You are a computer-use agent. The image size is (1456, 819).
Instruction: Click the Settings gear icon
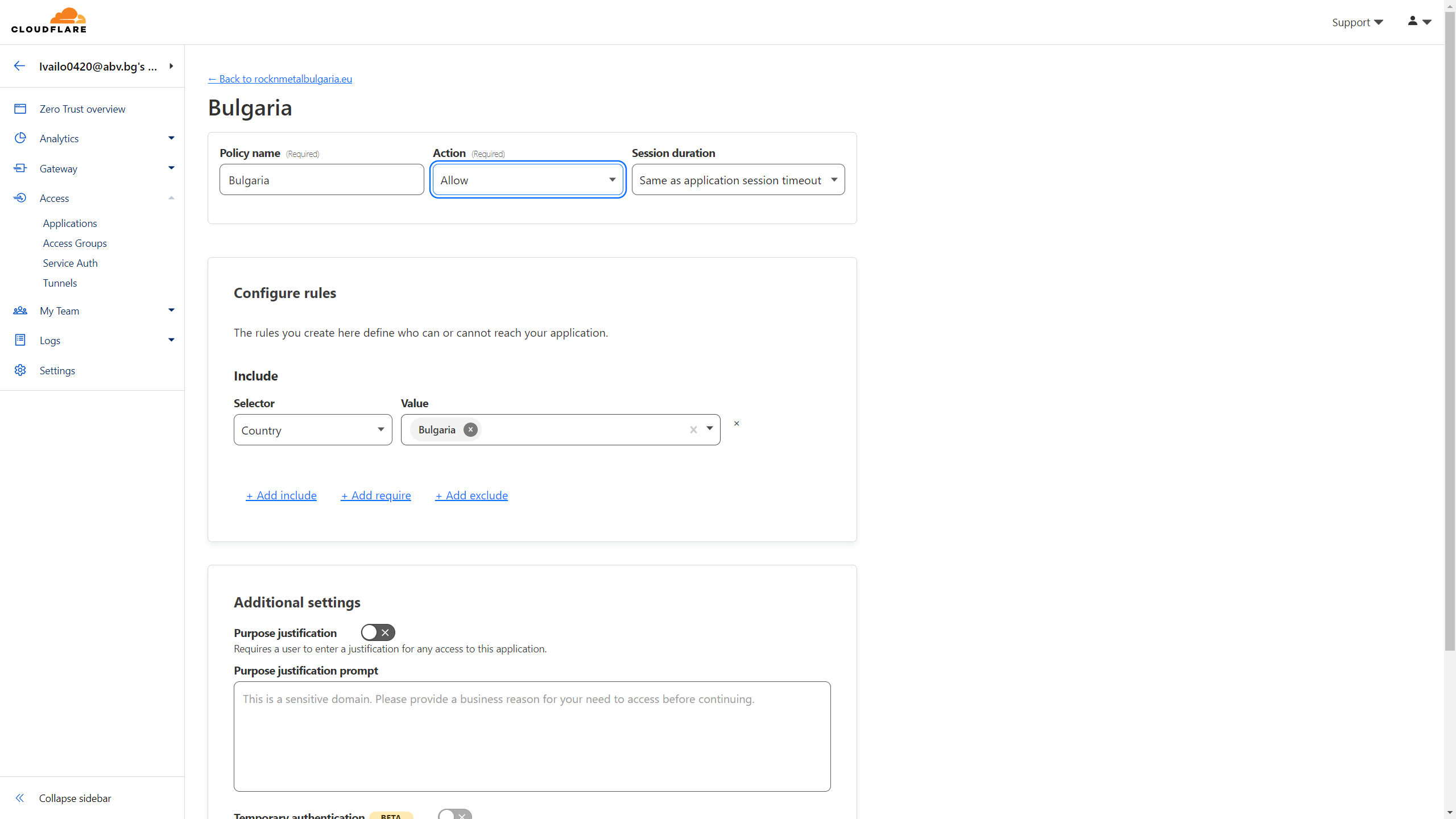point(20,370)
